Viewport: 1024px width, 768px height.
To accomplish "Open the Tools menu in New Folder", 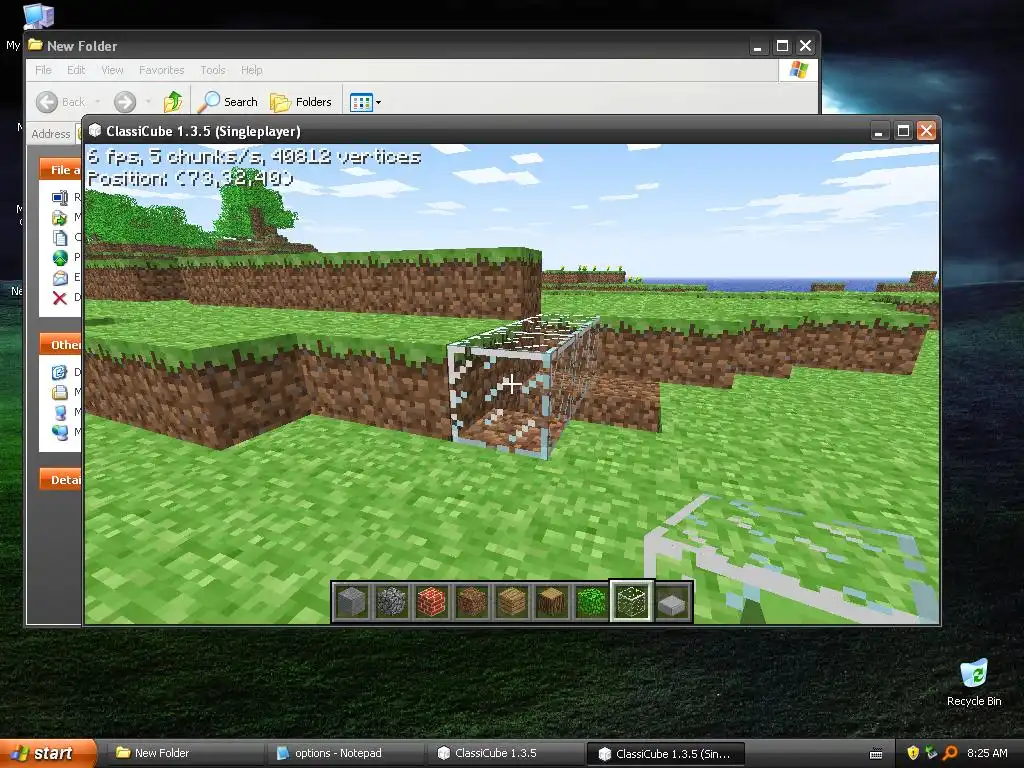I will coord(212,70).
